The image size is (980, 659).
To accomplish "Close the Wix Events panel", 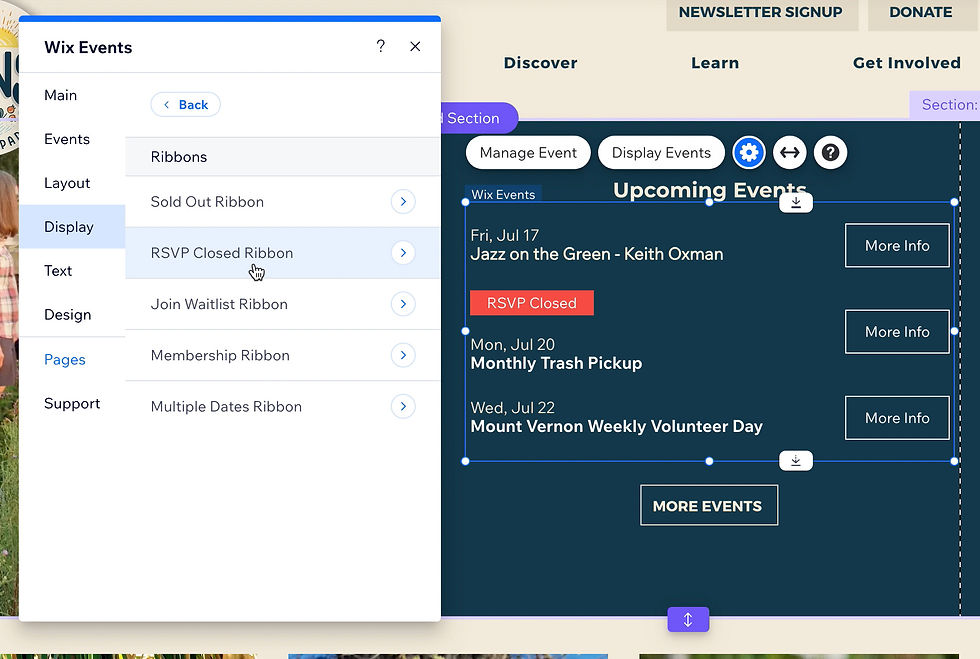I will 415,46.
